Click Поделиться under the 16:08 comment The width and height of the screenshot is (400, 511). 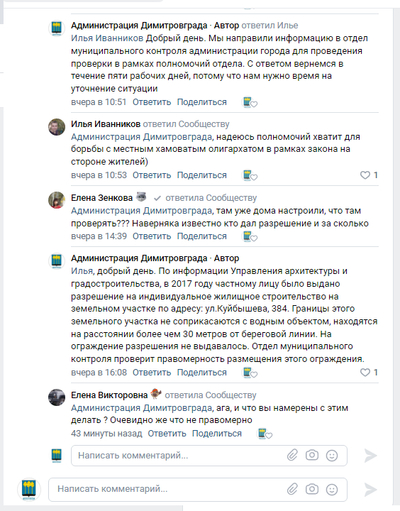pyautogui.click(x=202, y=372)
